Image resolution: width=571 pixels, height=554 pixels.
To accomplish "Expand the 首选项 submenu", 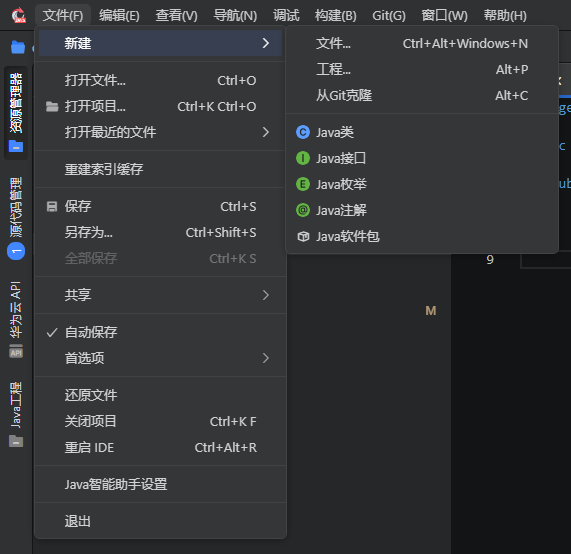I will click(x=161, y=358).
